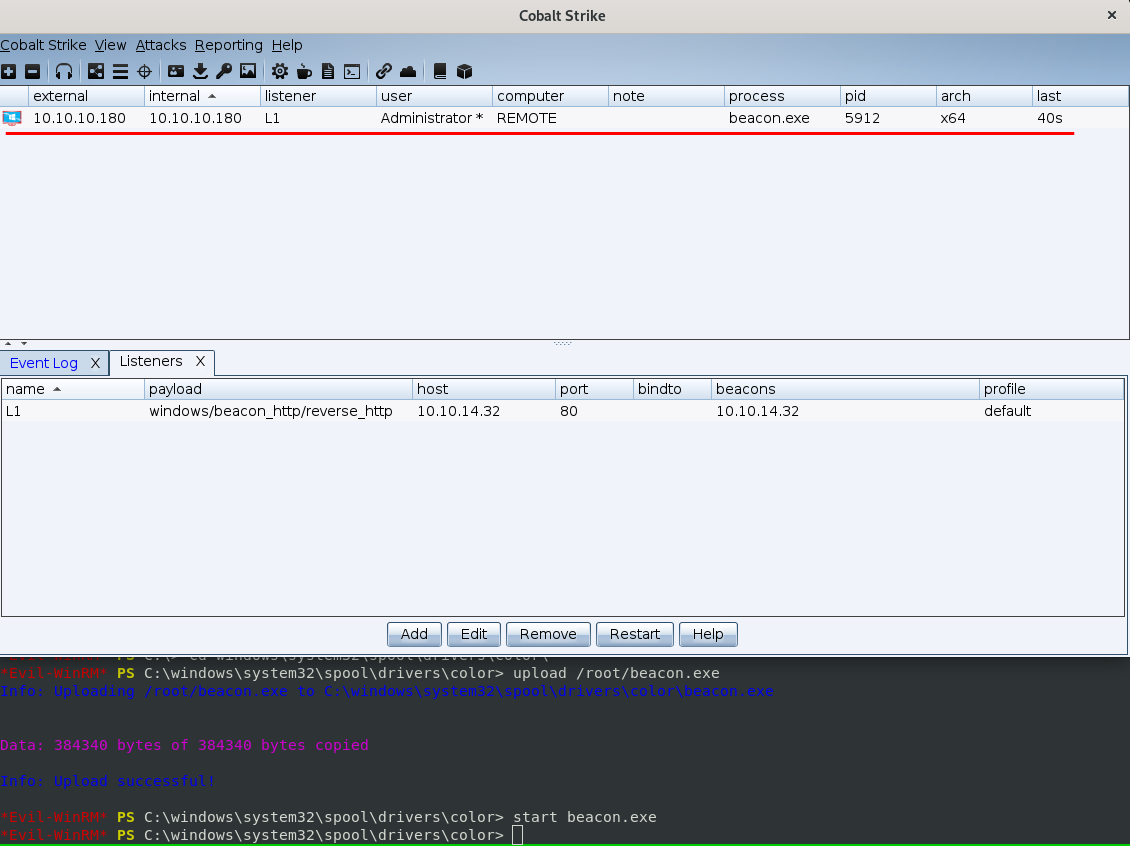Click the Help button below listeners

[708, 634]
